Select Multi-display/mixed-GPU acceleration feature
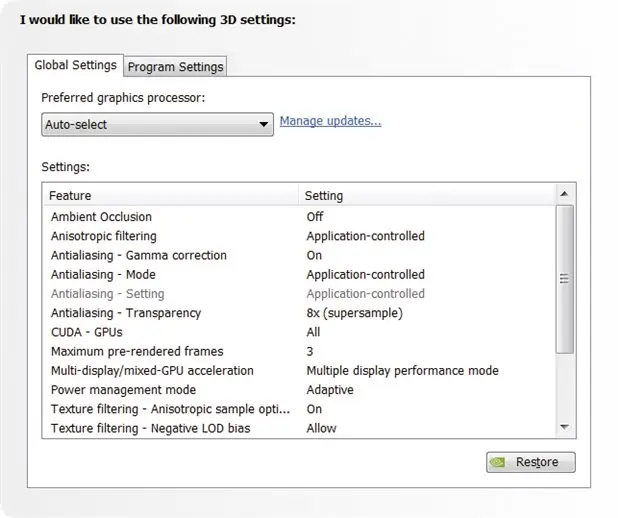Viewport: 618px width, 518px height. pyautogui.click(x=152, y=371)
